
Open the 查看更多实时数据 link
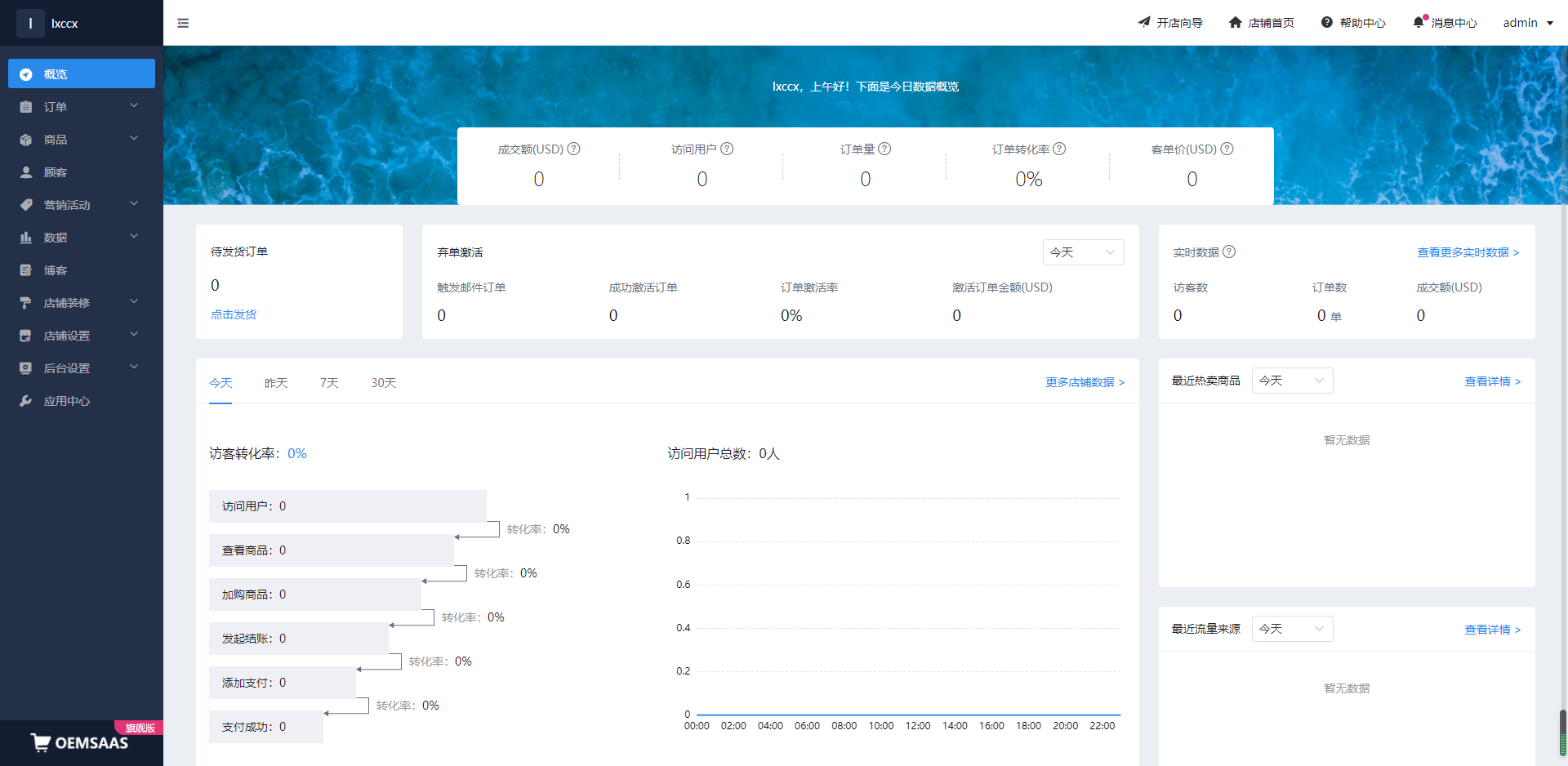[x=1468, y=252]
